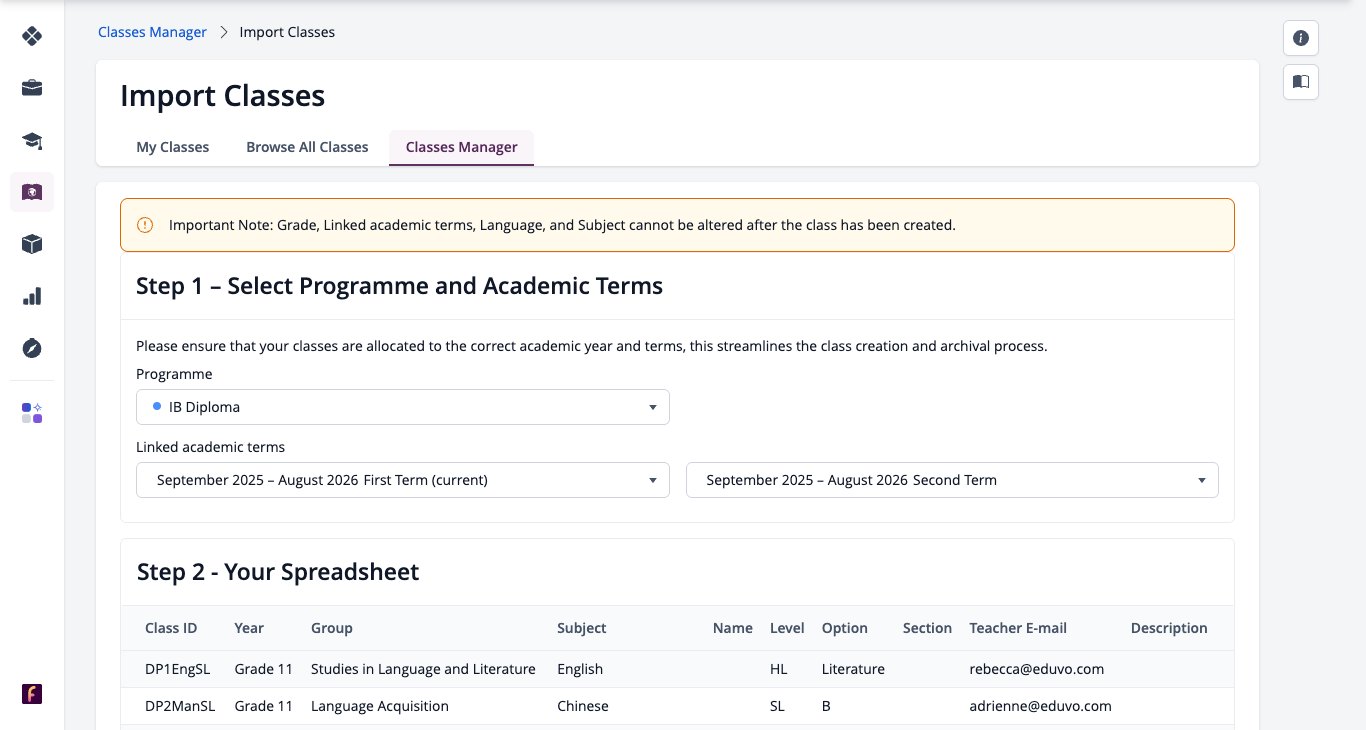The width and height of the screenshot is (1366, 730).
Task: Select the Classes Manager tab
Action: [461, 147]
